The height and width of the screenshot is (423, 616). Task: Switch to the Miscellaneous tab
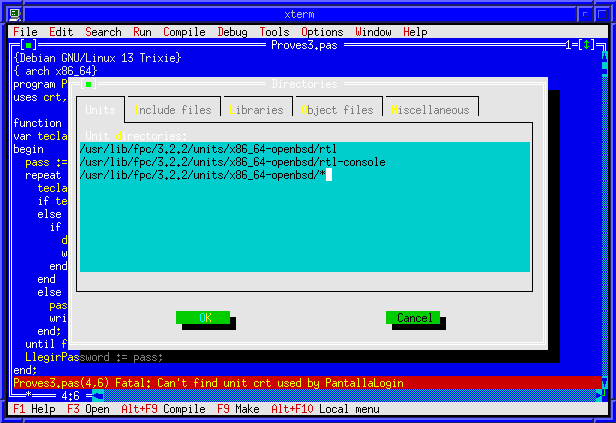[430, 110]
